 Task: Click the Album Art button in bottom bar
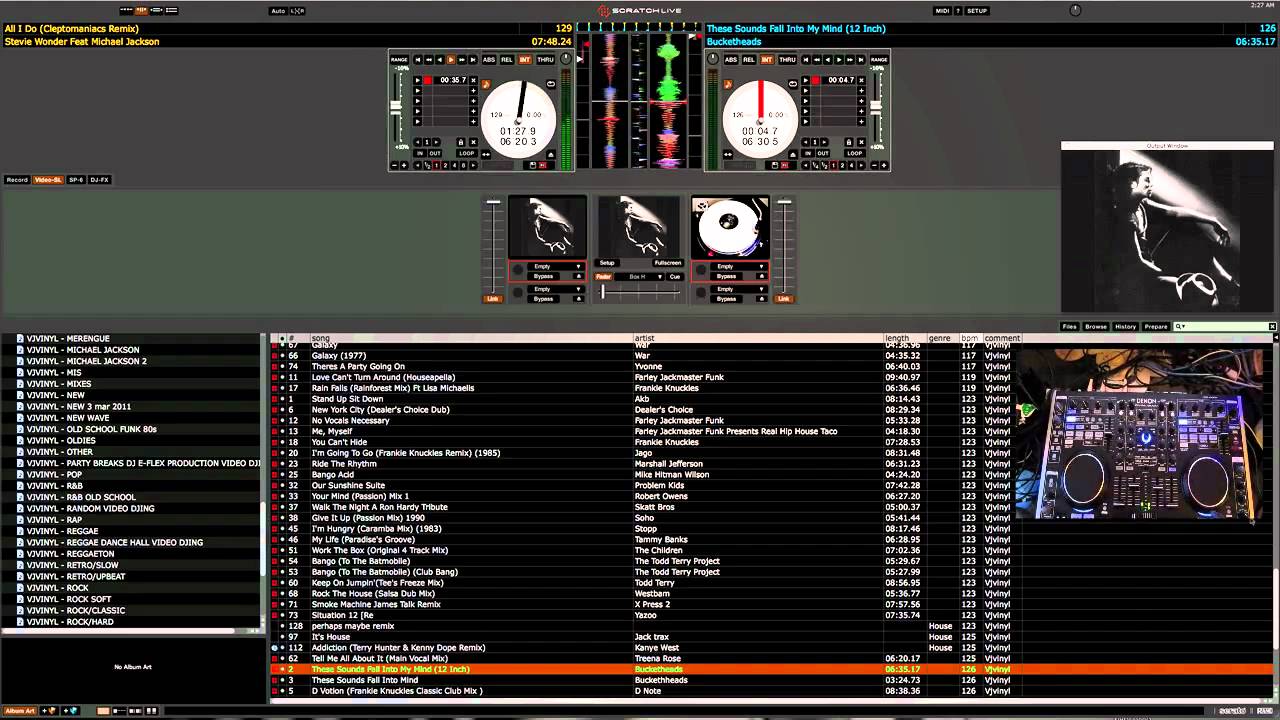[x=20, y=711]
